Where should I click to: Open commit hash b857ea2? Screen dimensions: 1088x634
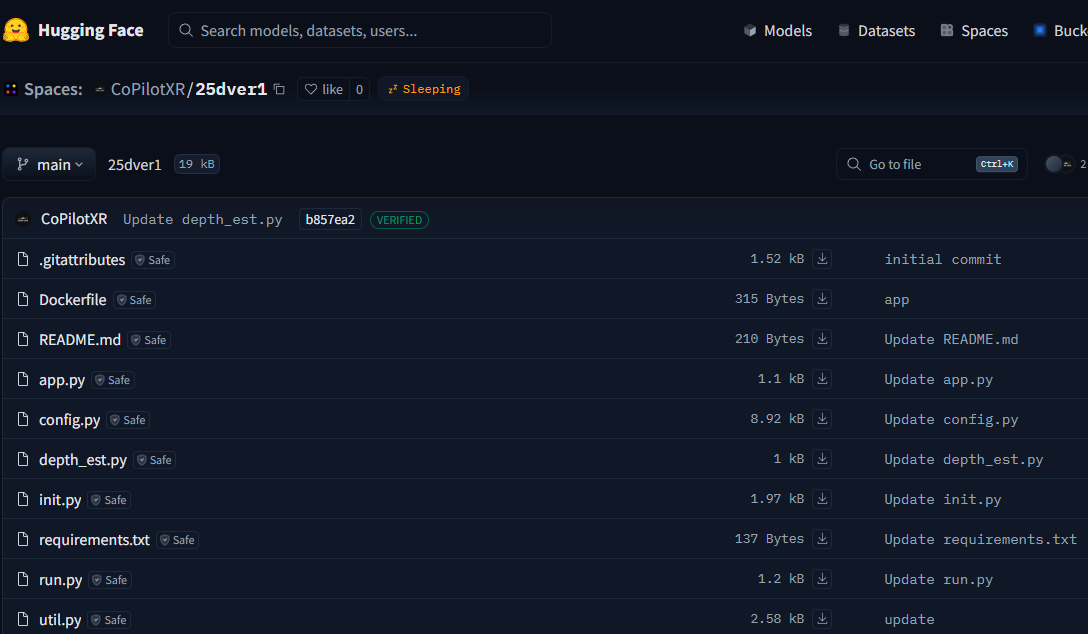tap(330, 220)
